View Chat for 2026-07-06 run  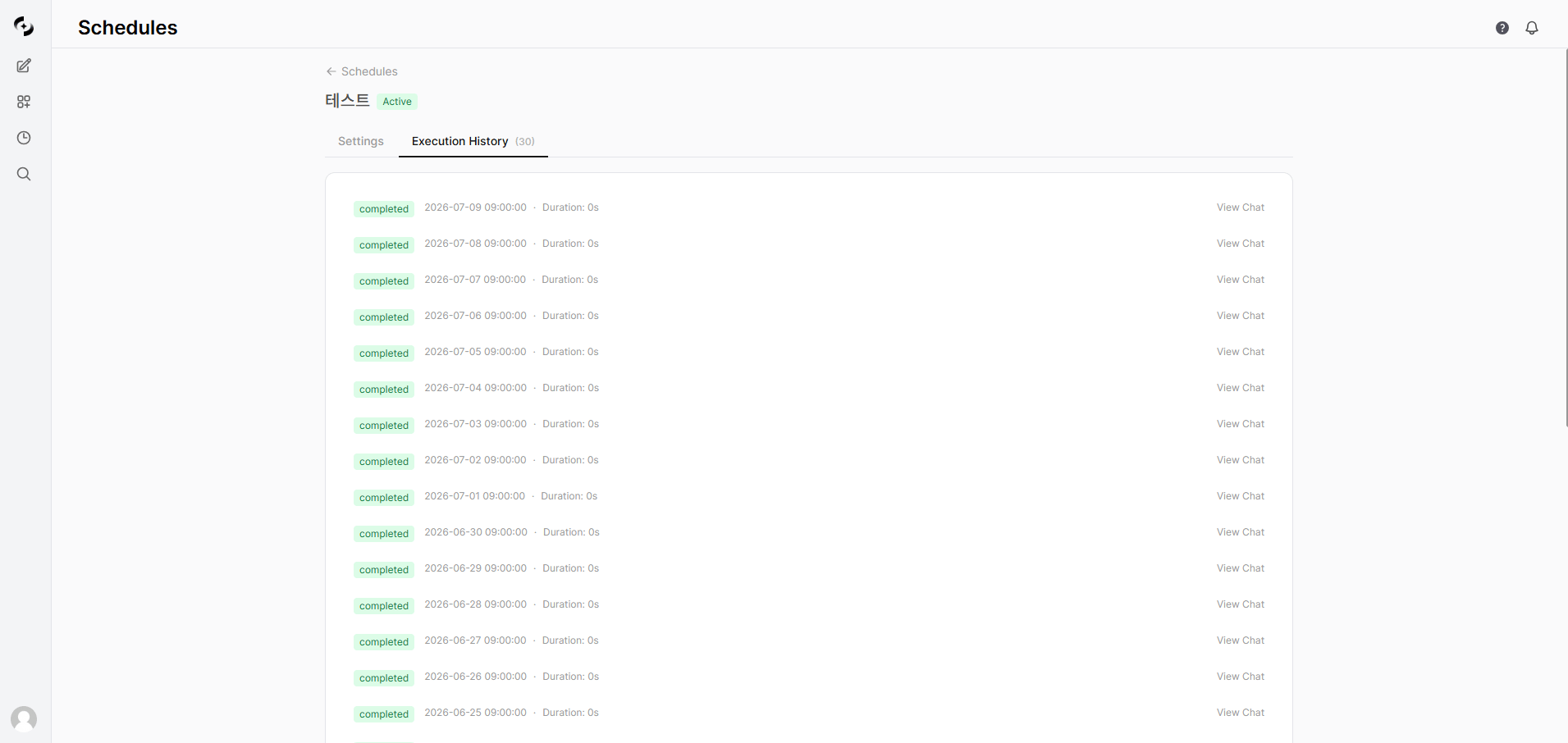(x=1241, y=316)
